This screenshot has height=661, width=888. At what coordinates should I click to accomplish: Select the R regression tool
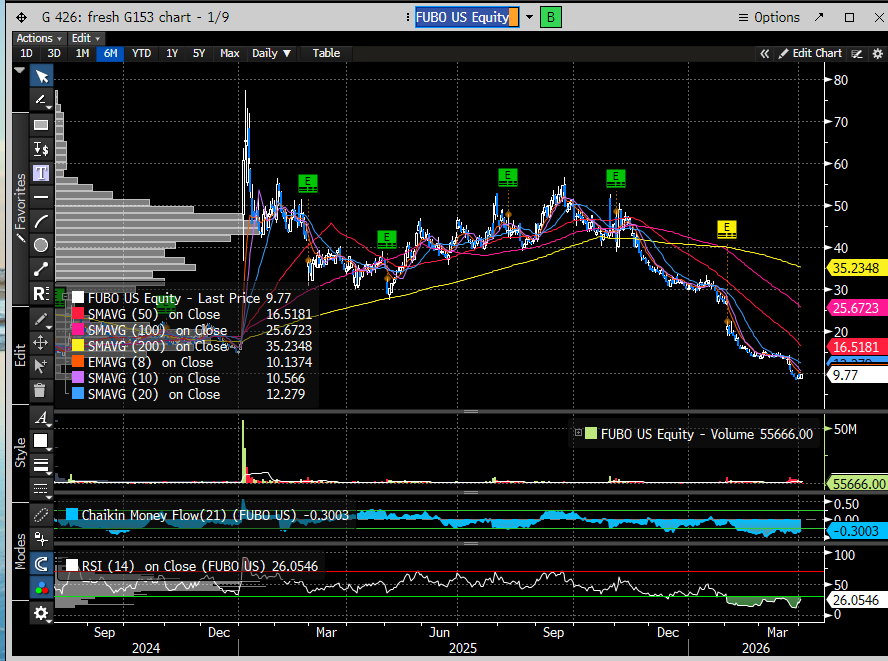point(41,293)
